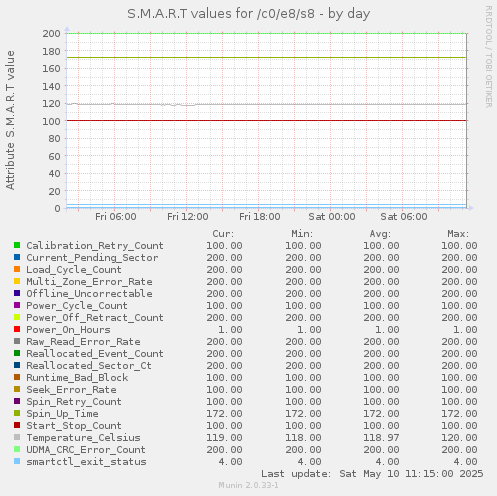497x496 pixels.
Task: Click the Sat 06:00 x-axis label
Action: tap(404, 217)
